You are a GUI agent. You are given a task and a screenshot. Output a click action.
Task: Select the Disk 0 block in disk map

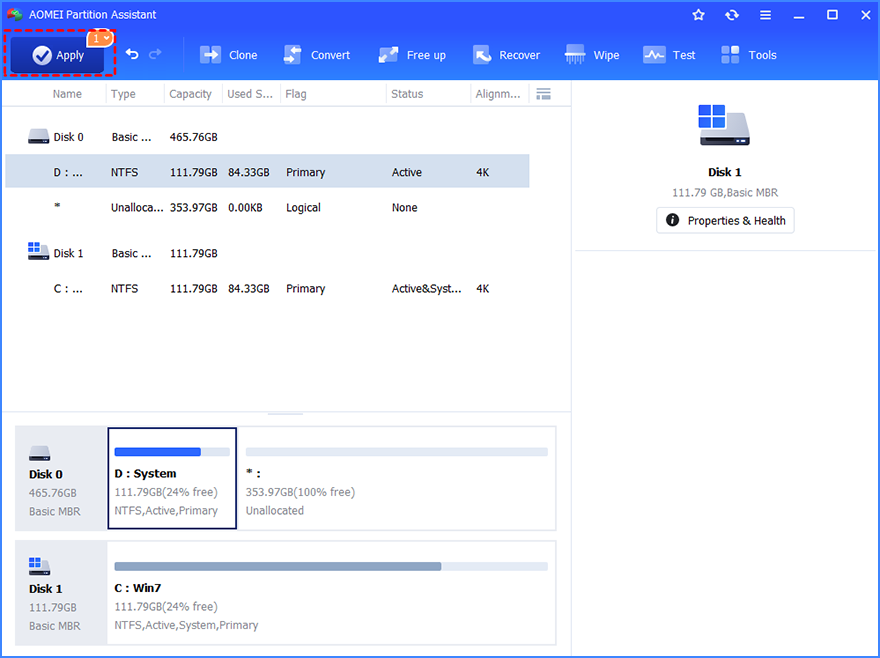(61, 478)
